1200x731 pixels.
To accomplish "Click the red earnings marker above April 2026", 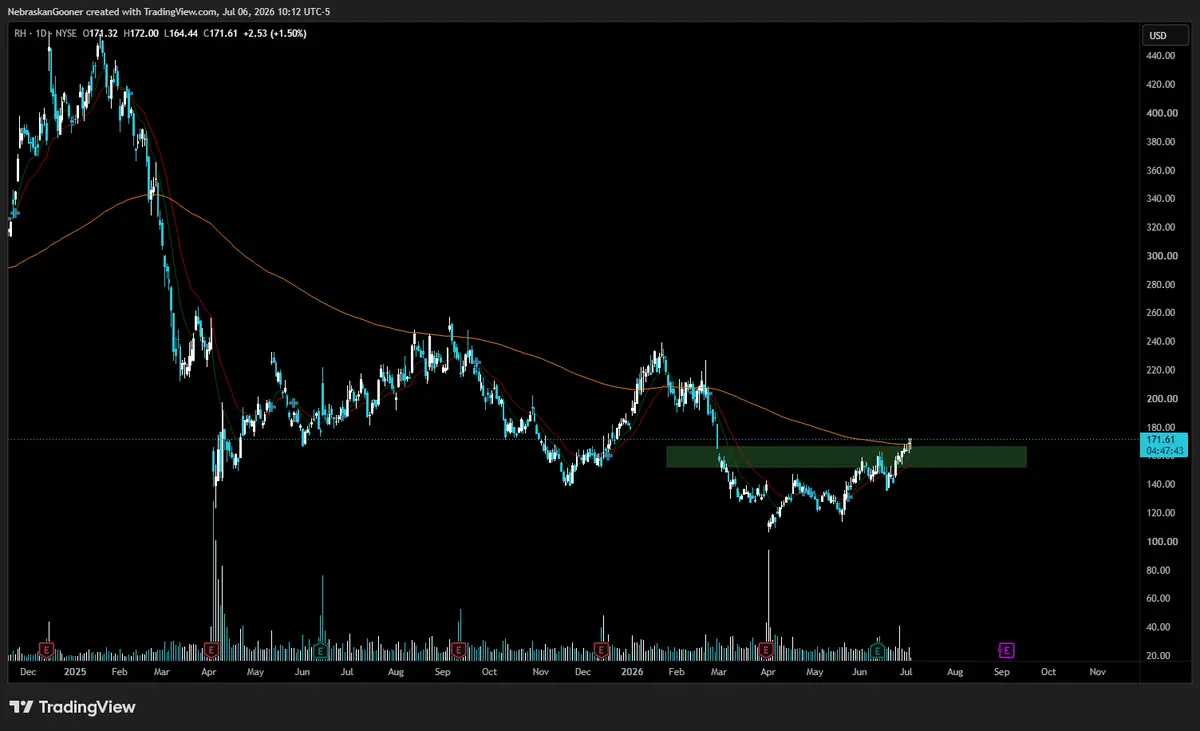I will click(x=765, y=650).
